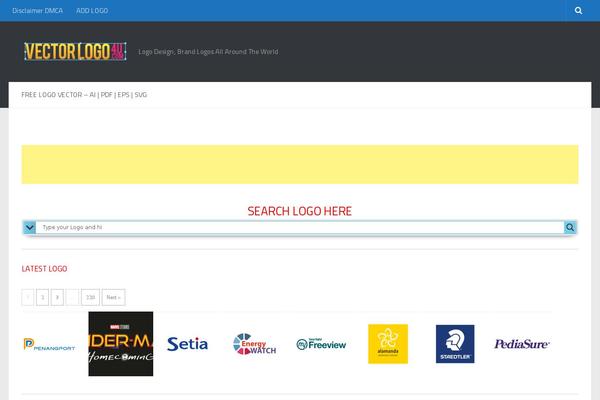Viewport: 600px width, 400px height.
Task: Open the yellow Alamanda logo thumbnail
Action: (388, 344)
